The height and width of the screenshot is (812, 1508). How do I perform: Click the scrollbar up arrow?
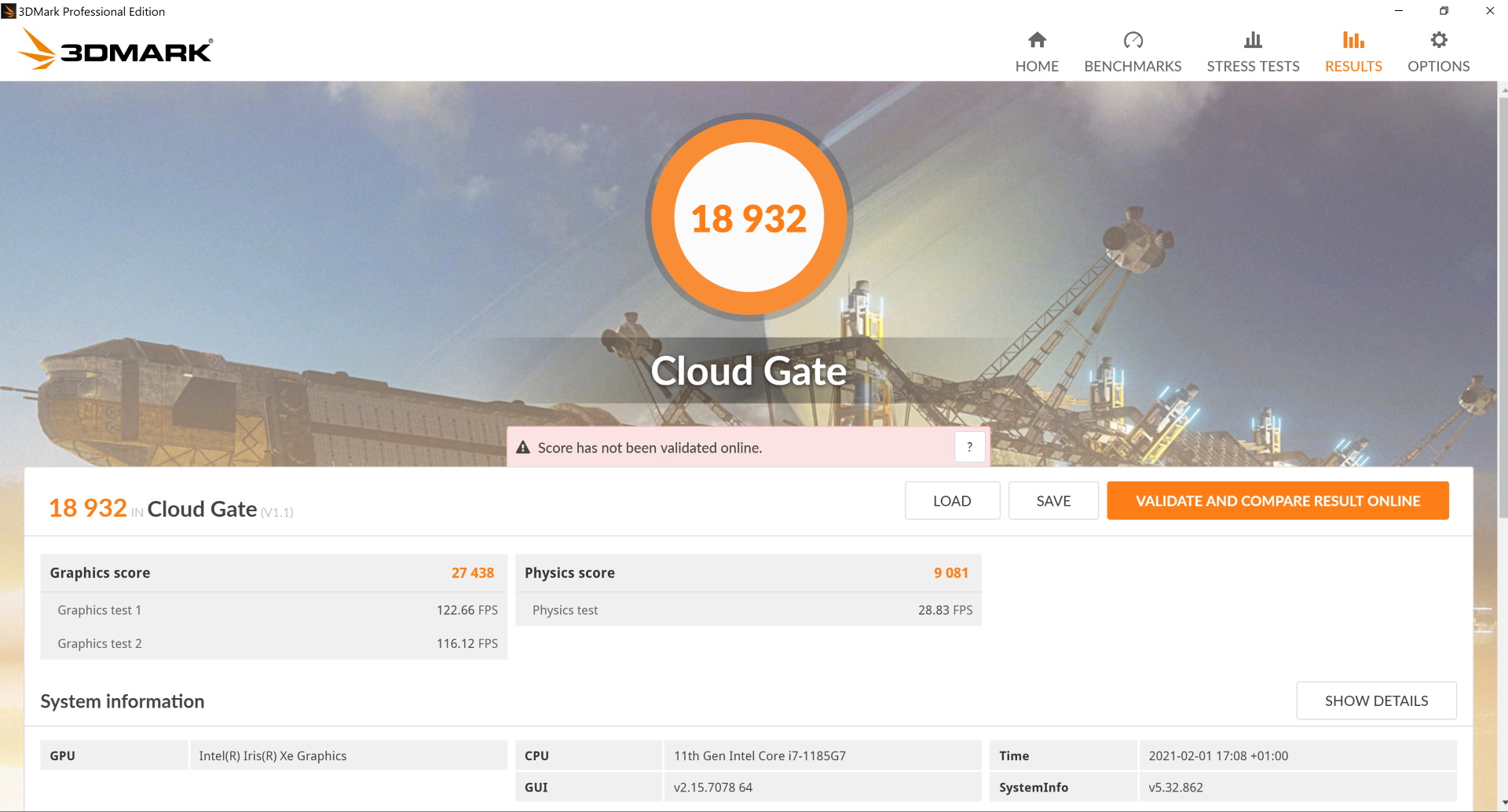pyautogui.click(x=1503, y=90)
